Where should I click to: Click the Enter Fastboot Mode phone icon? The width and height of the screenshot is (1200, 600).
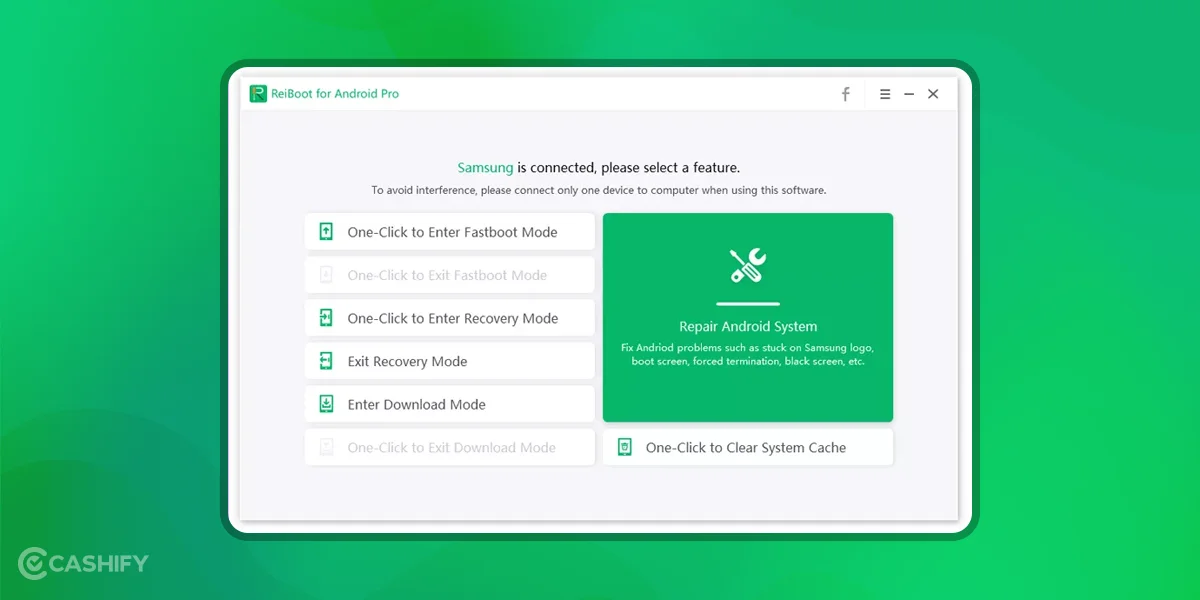coord(324,231)
